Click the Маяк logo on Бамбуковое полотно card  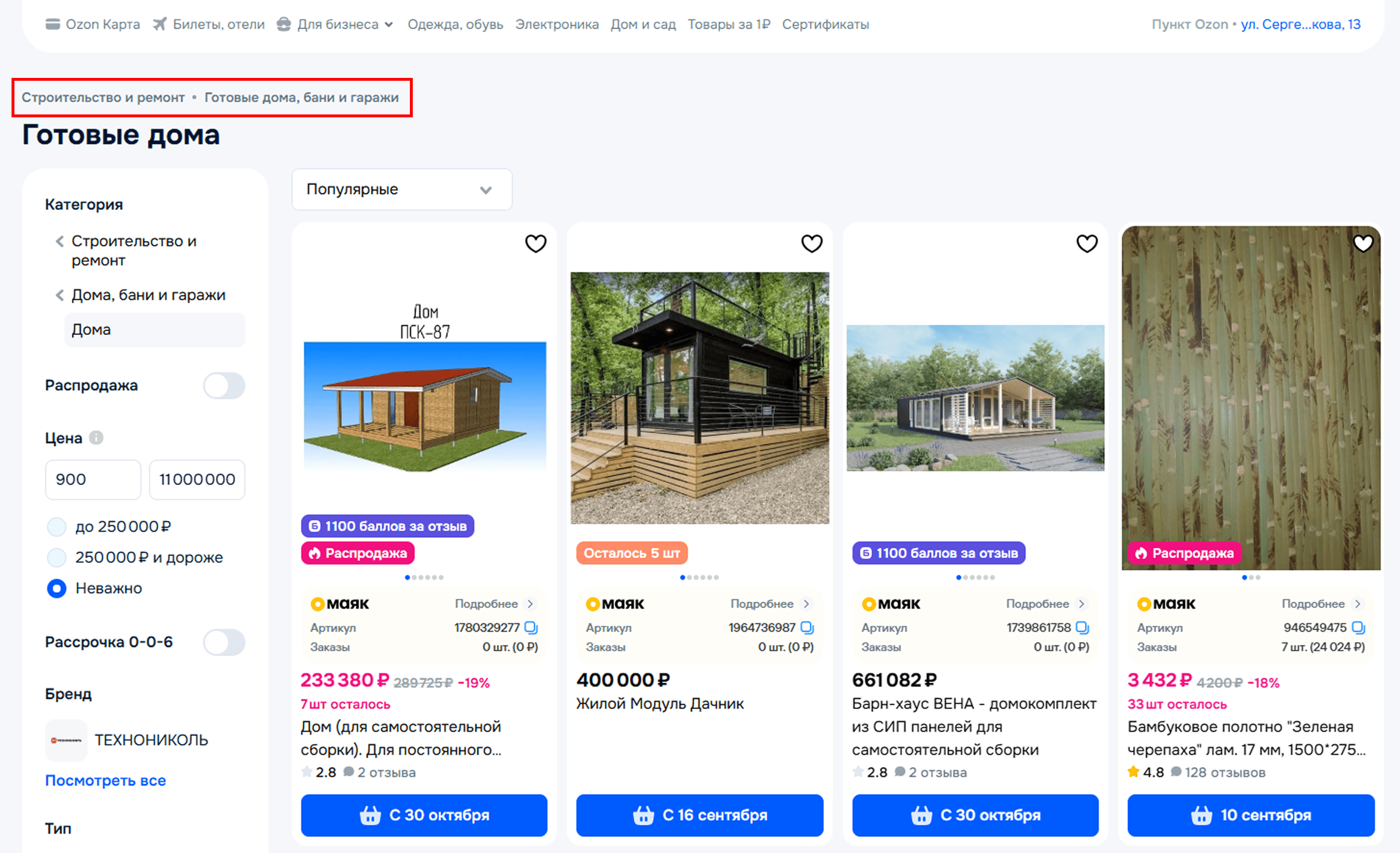tap(1167, 604)
